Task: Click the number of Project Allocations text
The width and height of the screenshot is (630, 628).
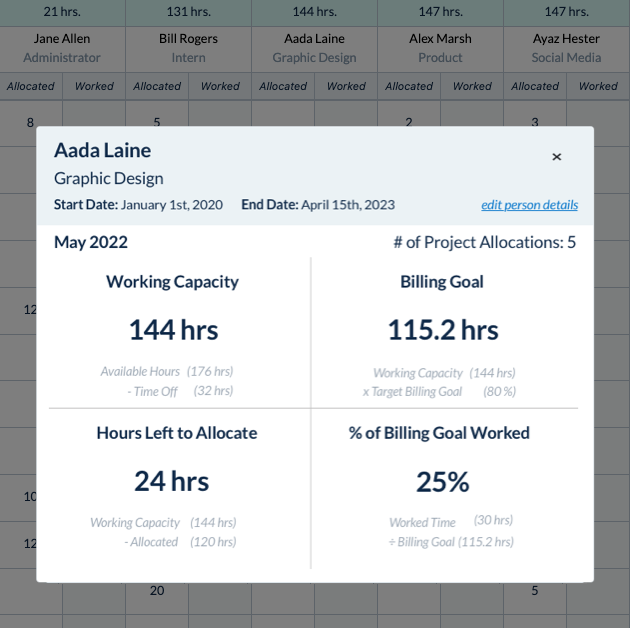Action: pos(485,242)
